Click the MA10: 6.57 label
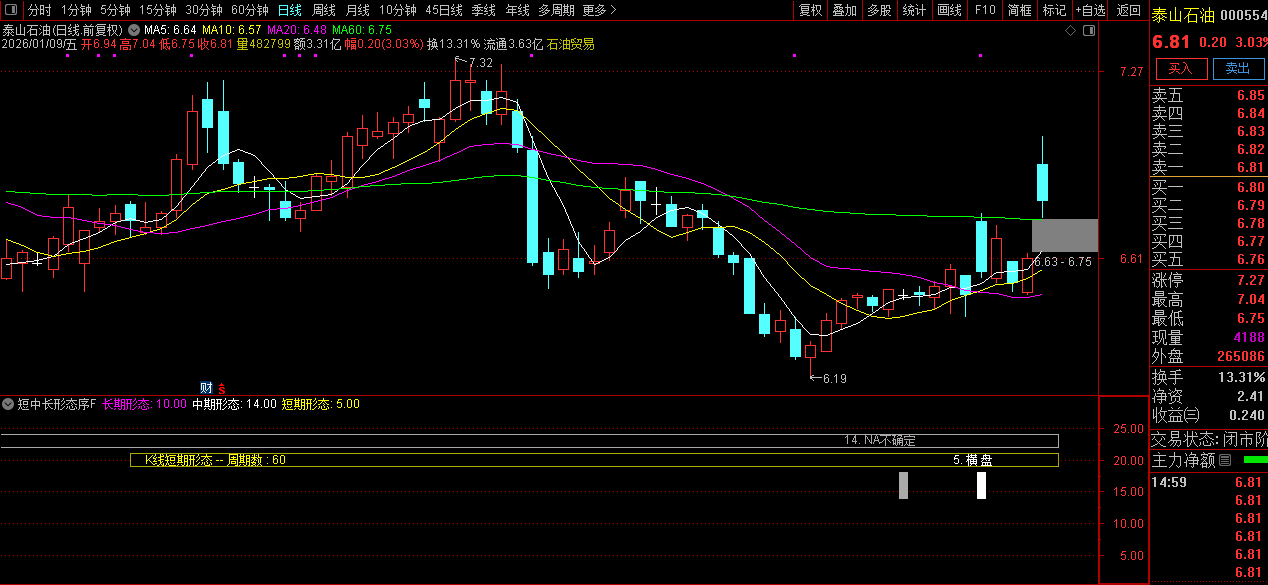Image resolution: width=1268 pixels, height=585 pixels. [232, 30]
